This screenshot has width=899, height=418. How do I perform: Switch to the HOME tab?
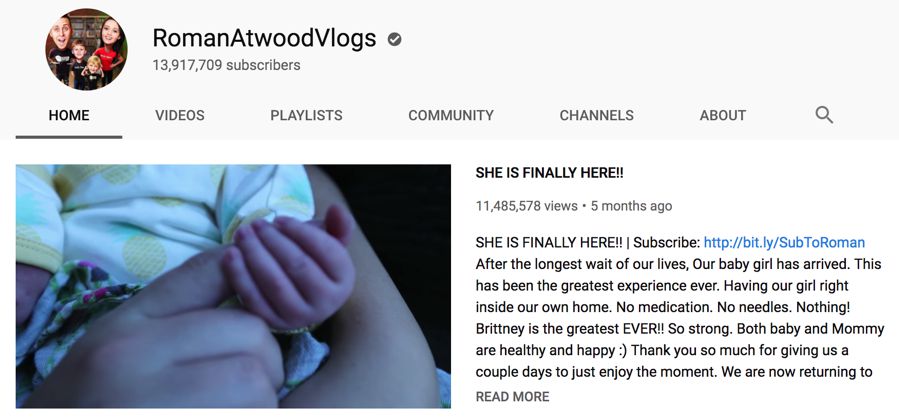click(x=69, y=115)
